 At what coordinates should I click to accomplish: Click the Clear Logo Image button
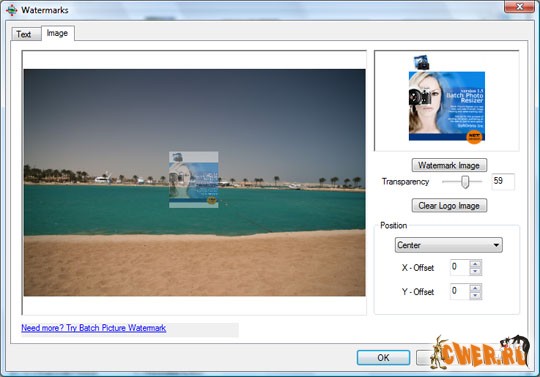449,206
